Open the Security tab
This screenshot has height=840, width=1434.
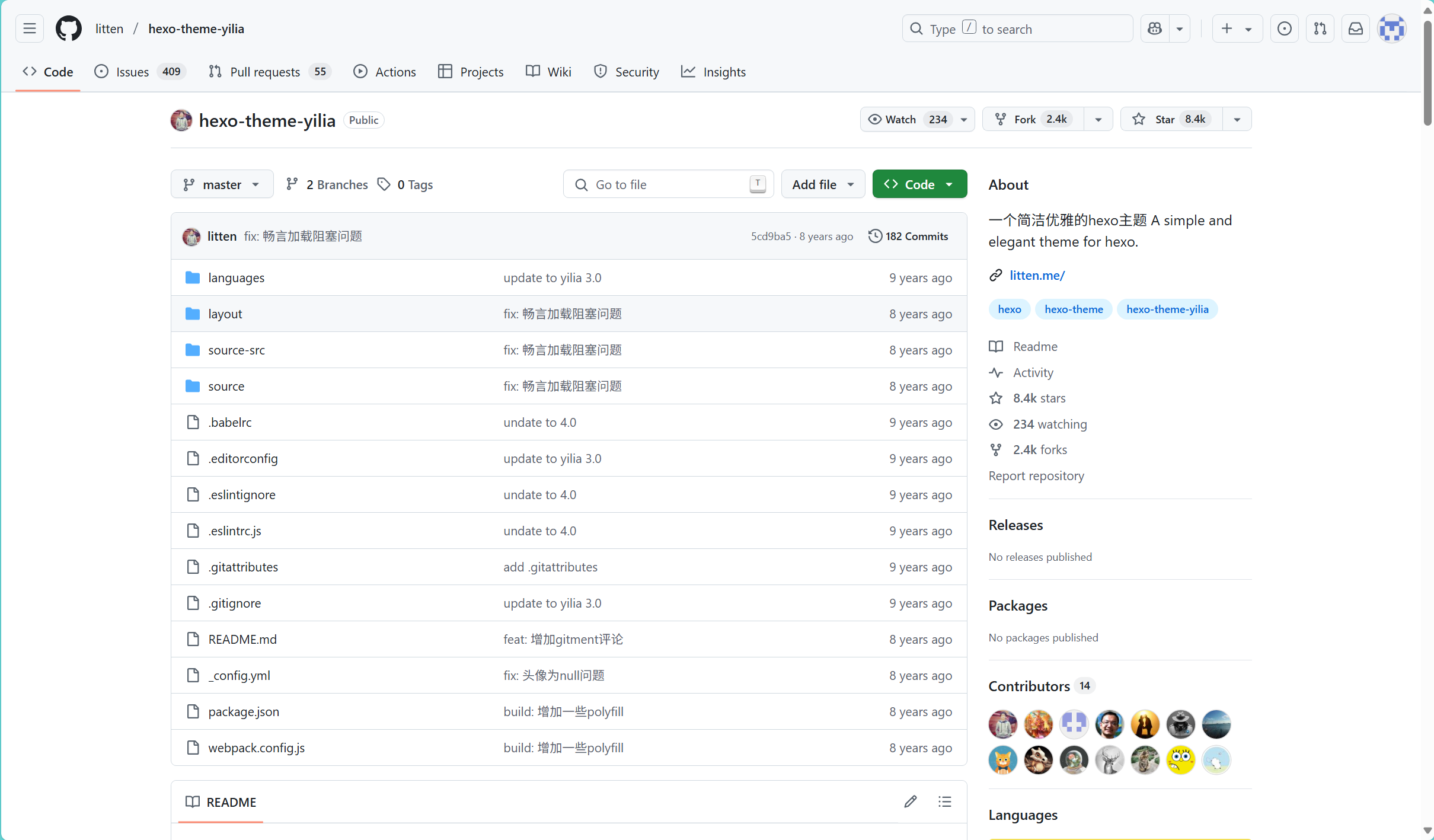[x=627, y=72]
